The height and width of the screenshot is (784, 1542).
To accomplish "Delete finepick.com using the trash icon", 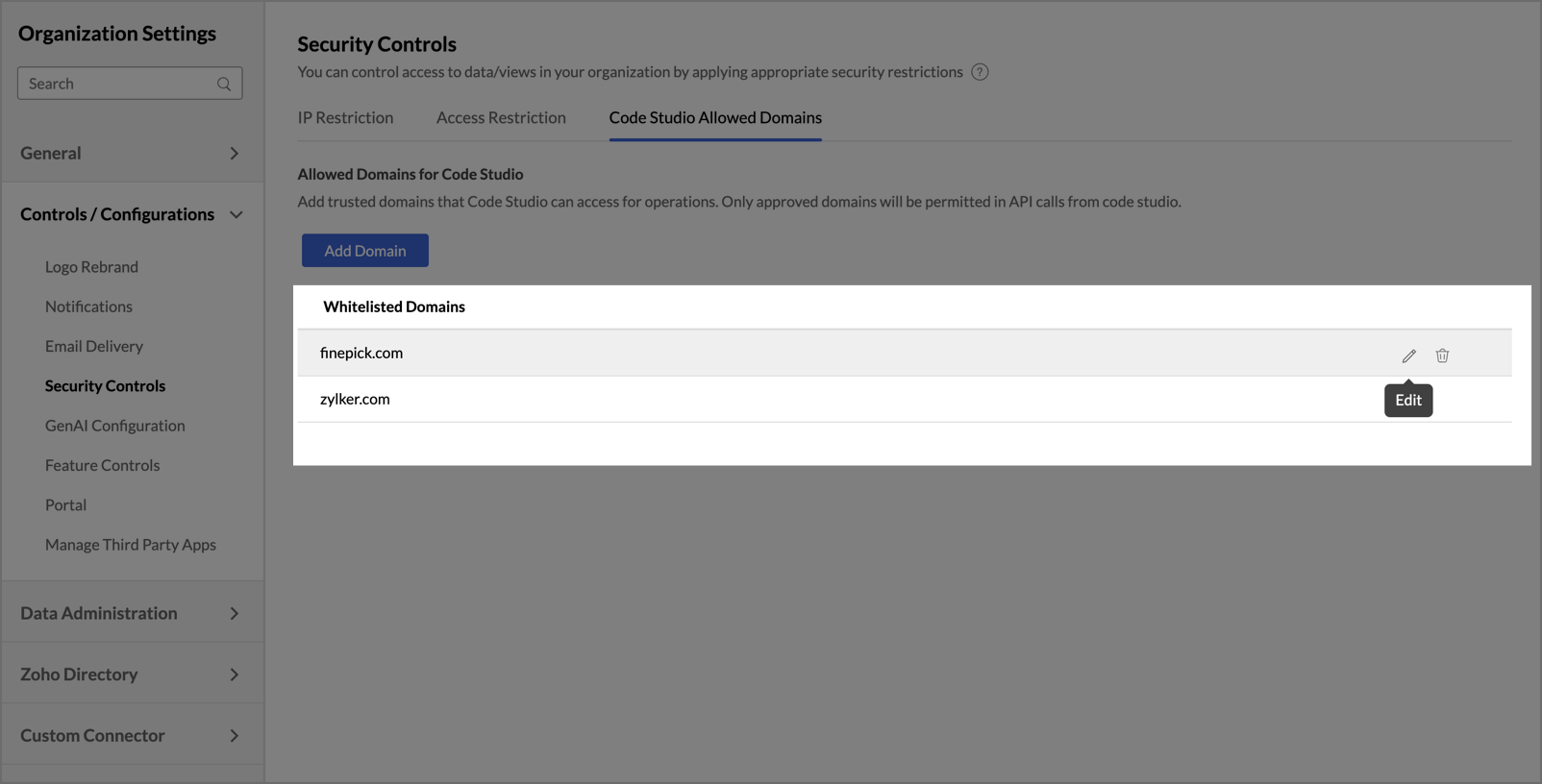I will (x=1442, y=355).
